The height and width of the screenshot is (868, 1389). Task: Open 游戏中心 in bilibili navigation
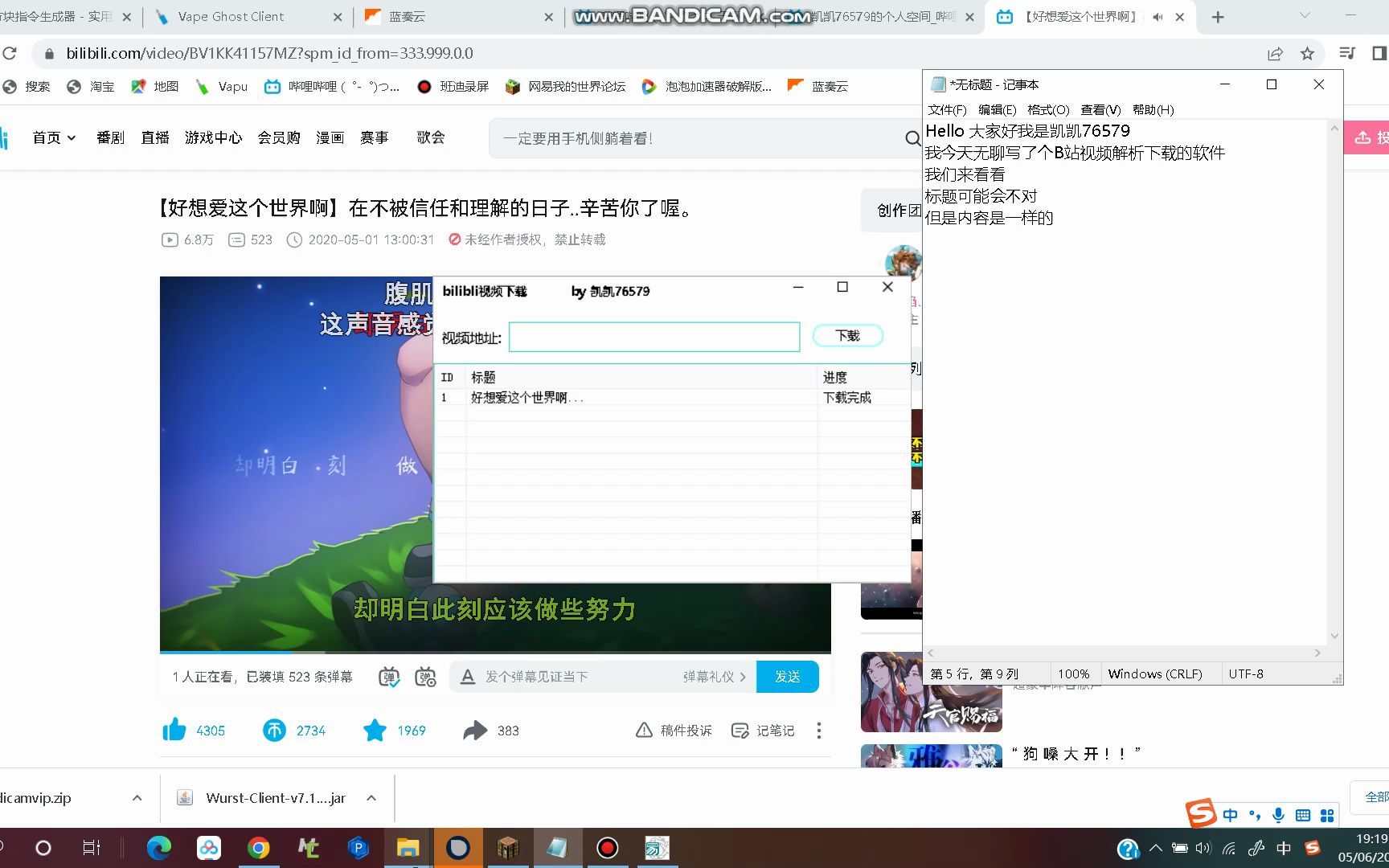[213, 138]
